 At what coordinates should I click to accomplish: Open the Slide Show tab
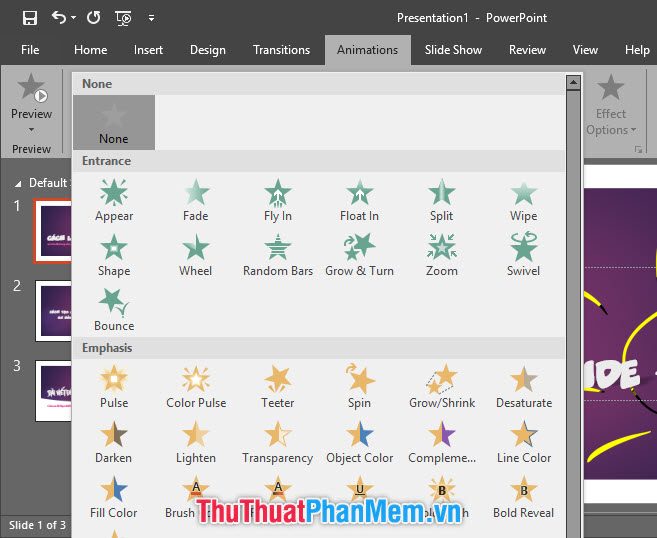pos(453,50)
